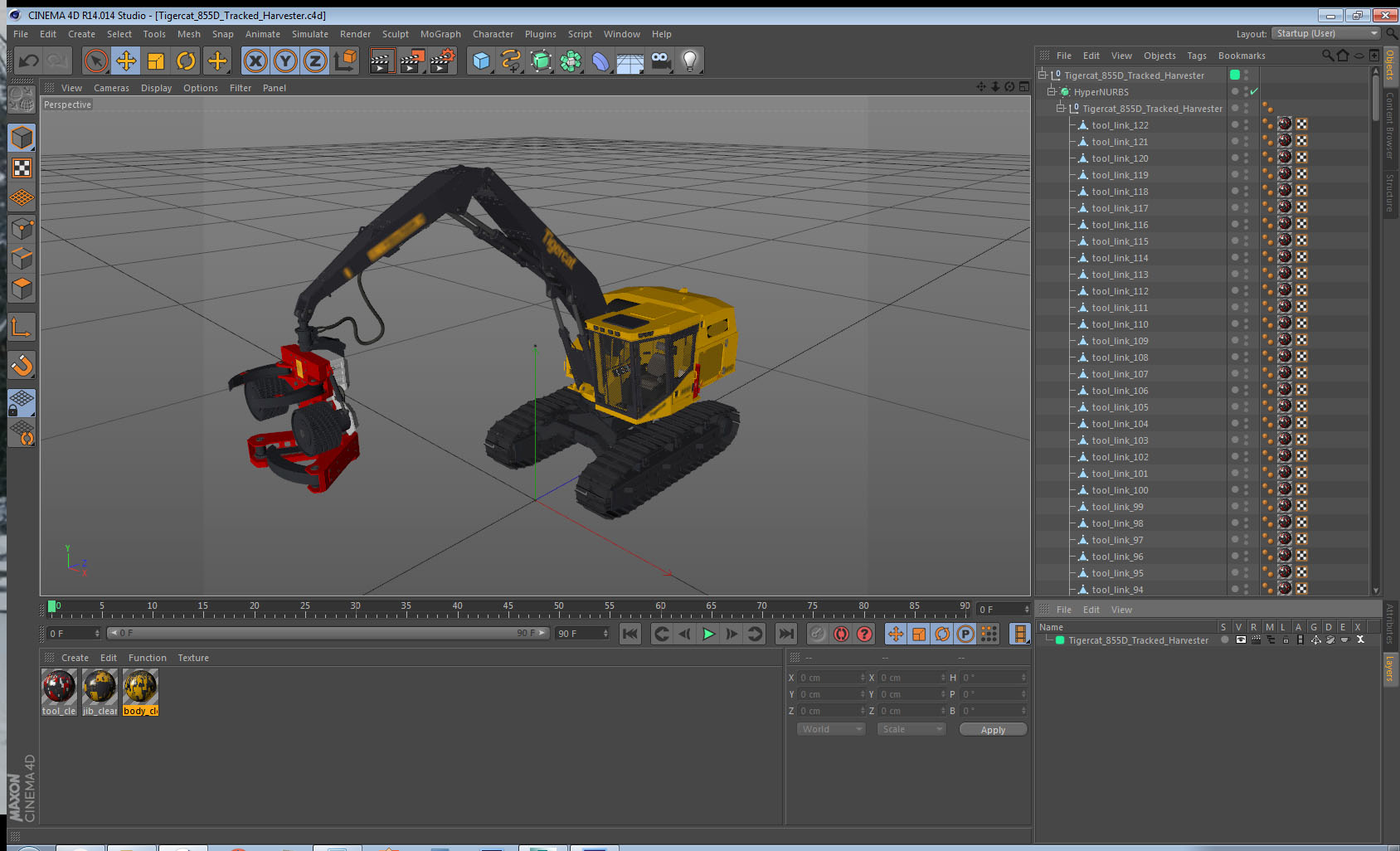Screen dimensions: 1400x851
Task: Select tool_link_104 in the Object Manager
Action: 1120,424
